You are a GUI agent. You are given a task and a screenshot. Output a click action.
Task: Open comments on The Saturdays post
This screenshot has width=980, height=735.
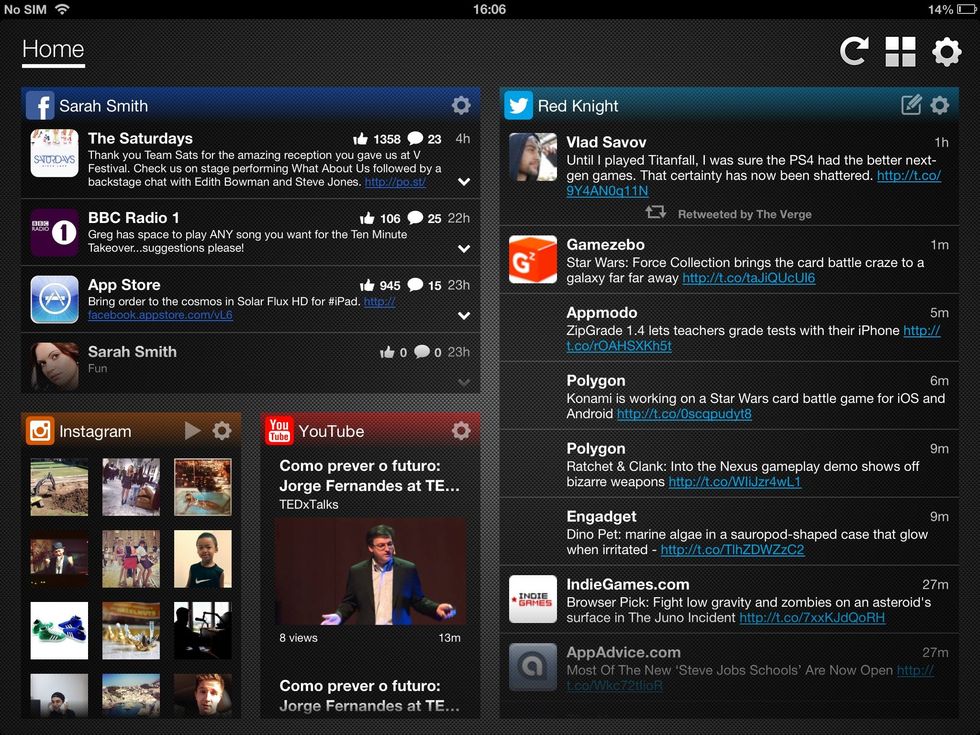point(415,138)
